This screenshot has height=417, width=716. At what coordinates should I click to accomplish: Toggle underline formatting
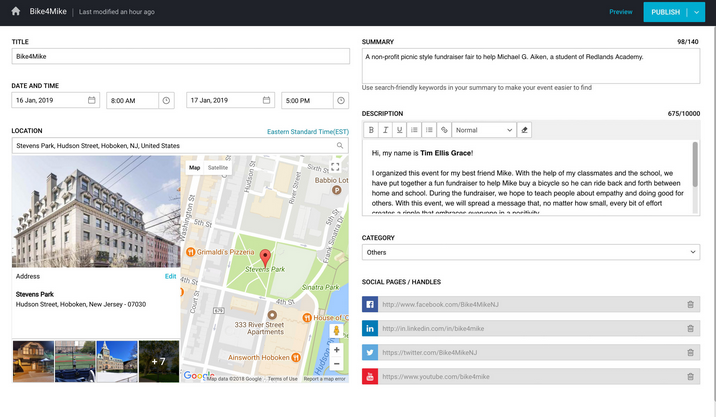(x=400, y=130)
